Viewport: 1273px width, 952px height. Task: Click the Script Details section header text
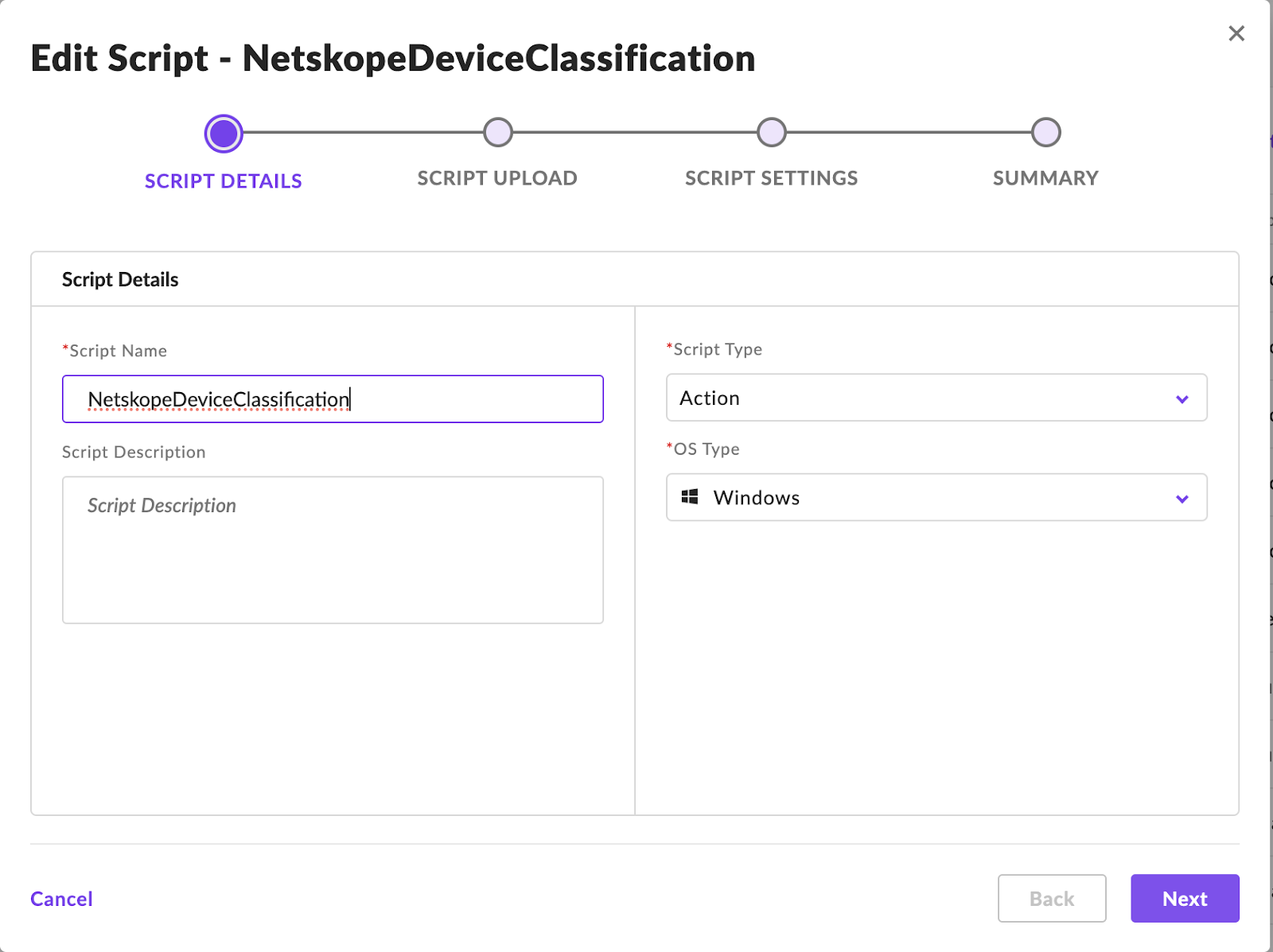coord(120,280)
